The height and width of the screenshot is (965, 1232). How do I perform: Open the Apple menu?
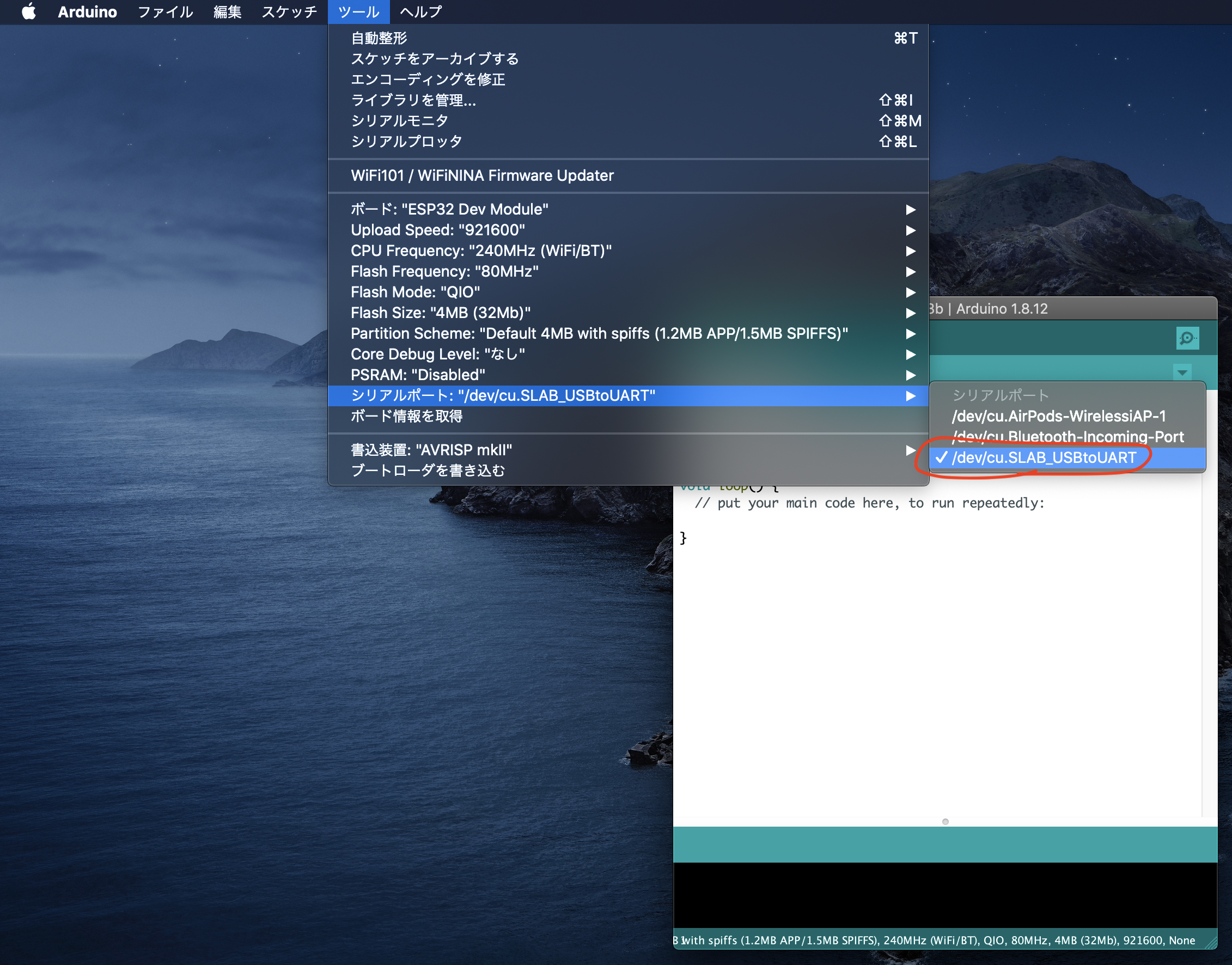[29, 11]
